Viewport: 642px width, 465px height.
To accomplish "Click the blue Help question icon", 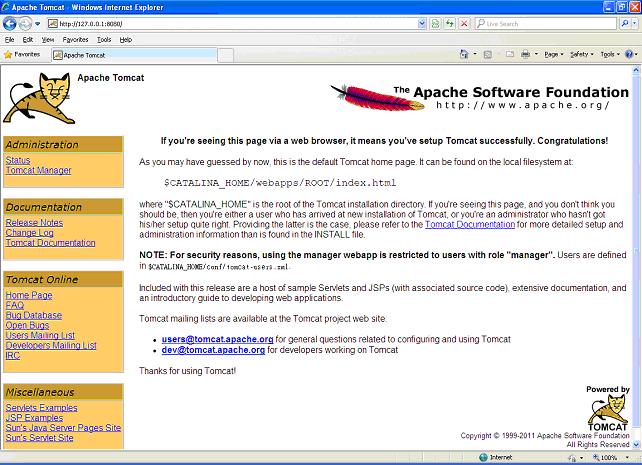I will [x=629, y=54].
